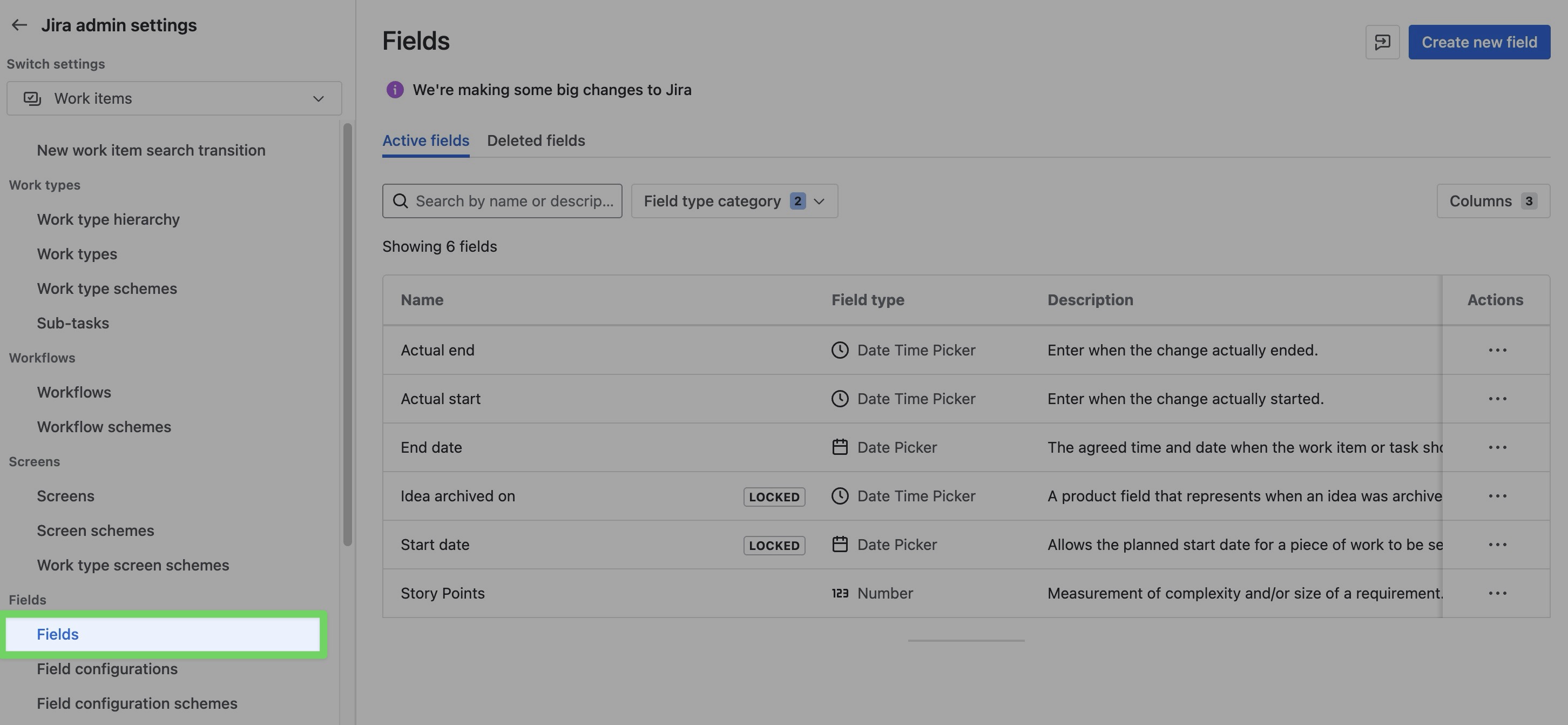Click the three dots for Actual start
Screen dimensions: 1568x725
1497,399
